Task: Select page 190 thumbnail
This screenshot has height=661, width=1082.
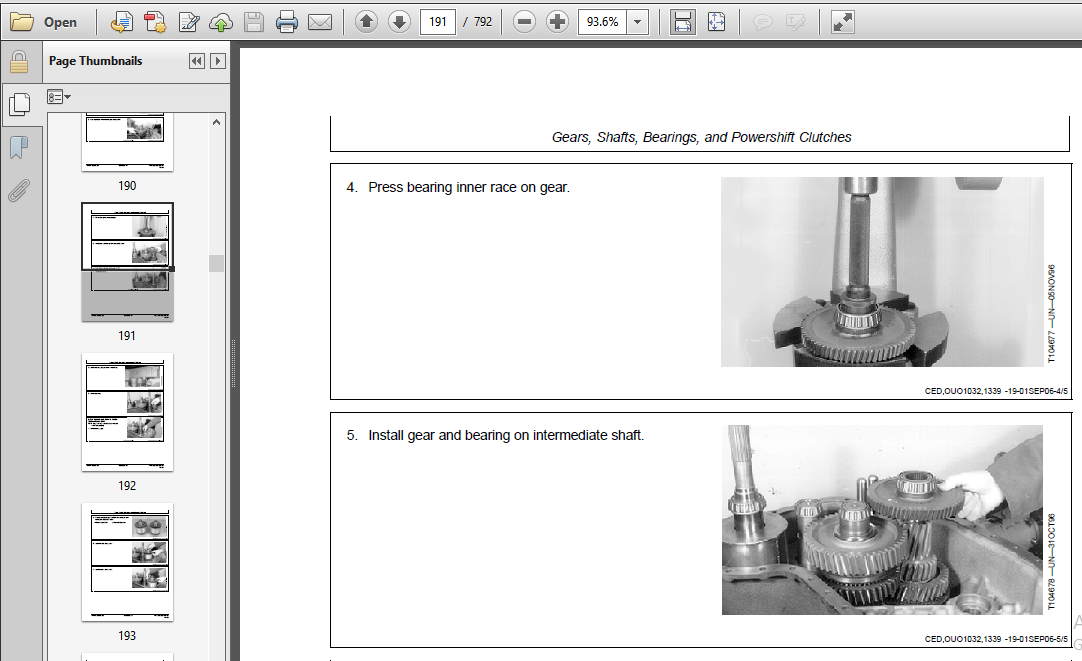Action: pyautogui.click(x=127, y=142)
